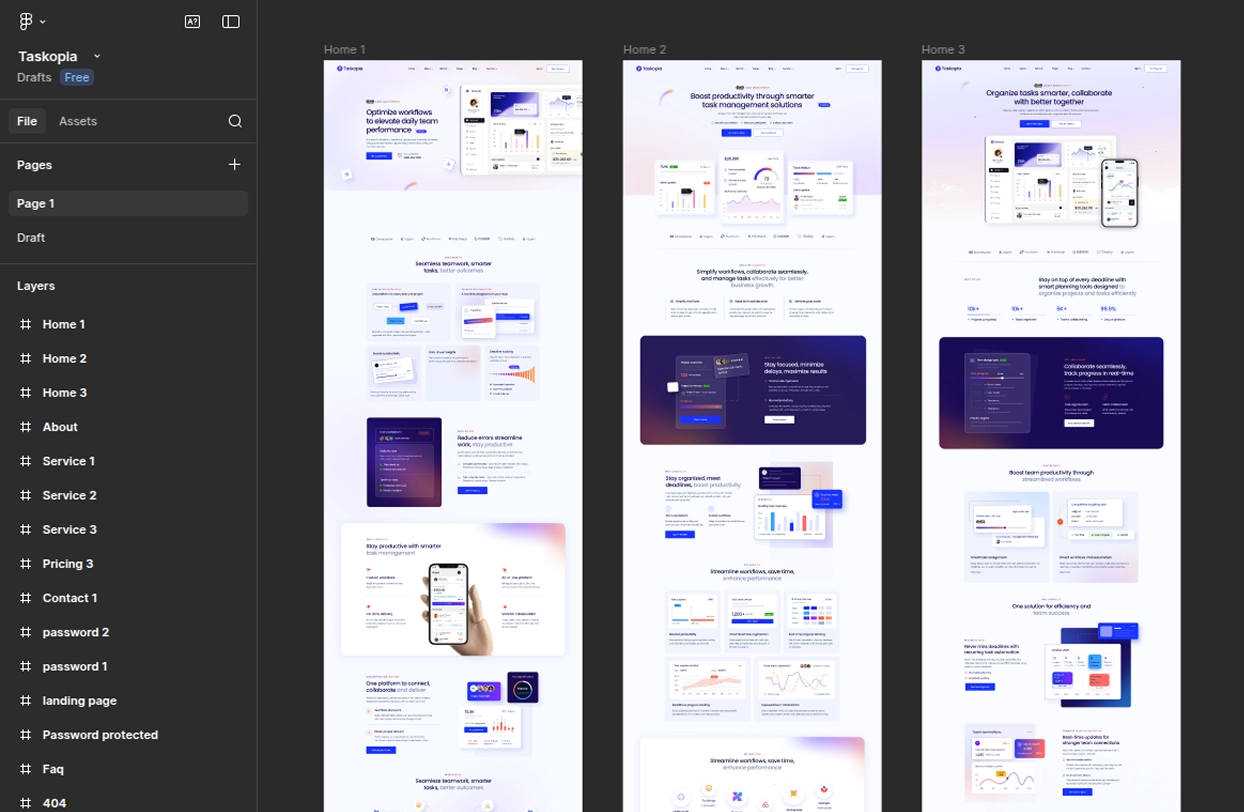Select the landing page layer name
The height and width of the screenshot is (812, 1244).
point(80,701)
